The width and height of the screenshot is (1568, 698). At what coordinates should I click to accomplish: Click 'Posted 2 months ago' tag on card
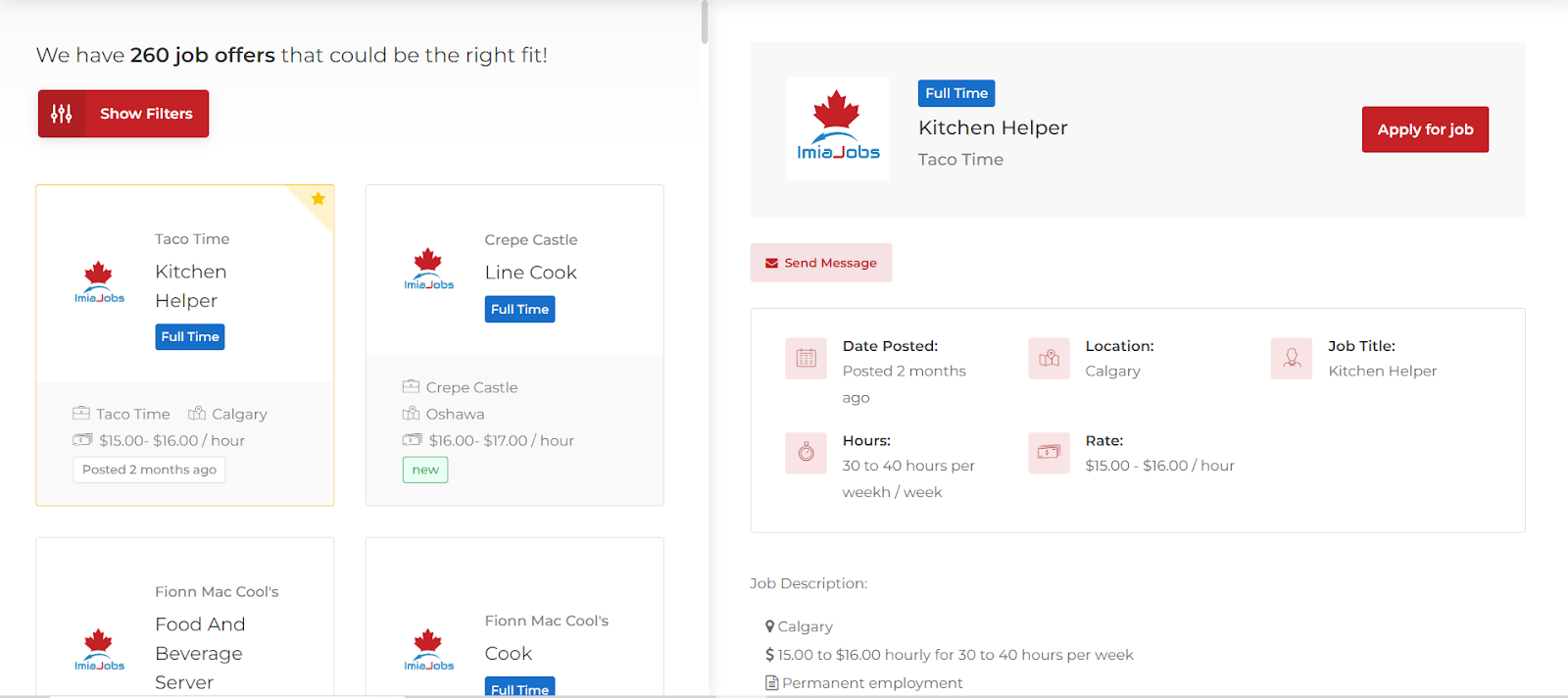tap(149, 470)
